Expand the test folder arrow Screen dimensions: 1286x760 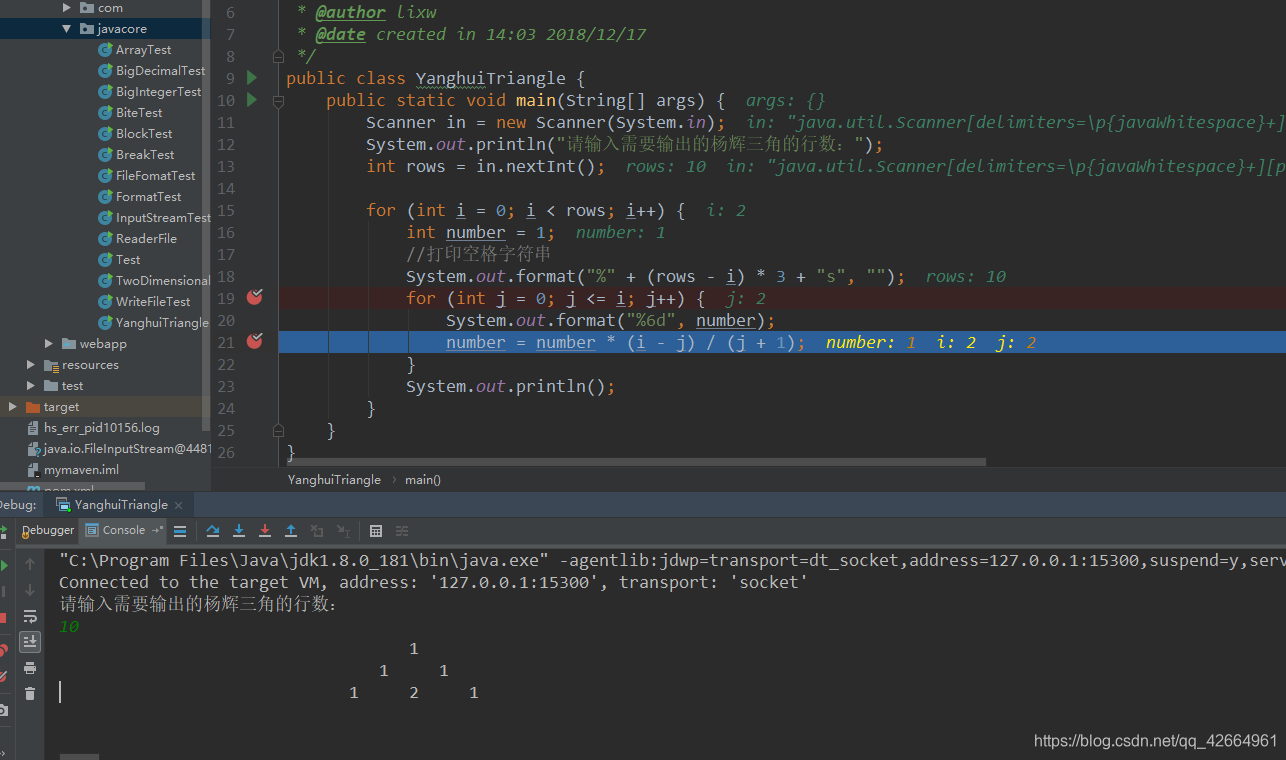(31, 386)
